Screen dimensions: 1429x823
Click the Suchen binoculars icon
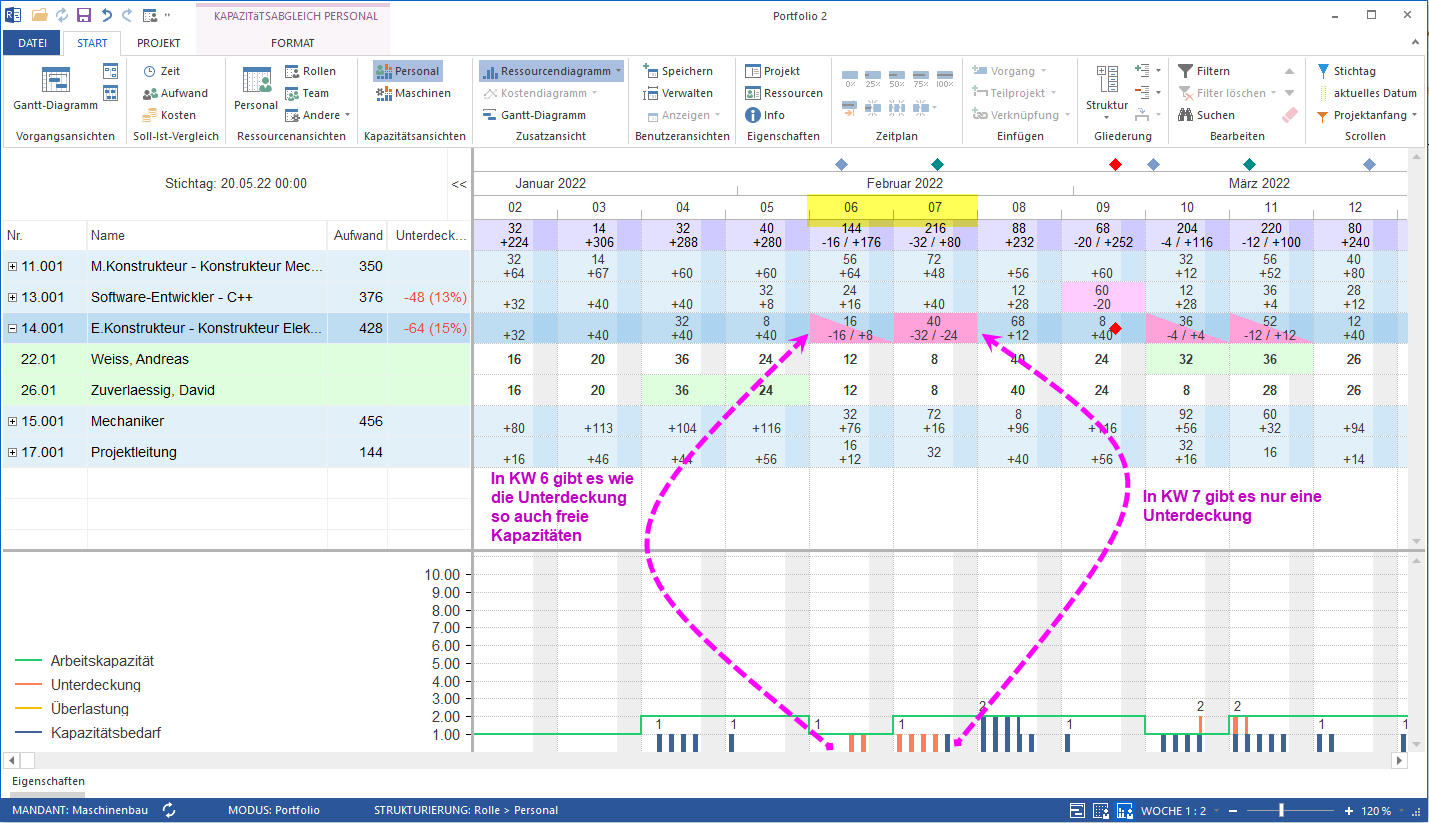pos(1186,115)
